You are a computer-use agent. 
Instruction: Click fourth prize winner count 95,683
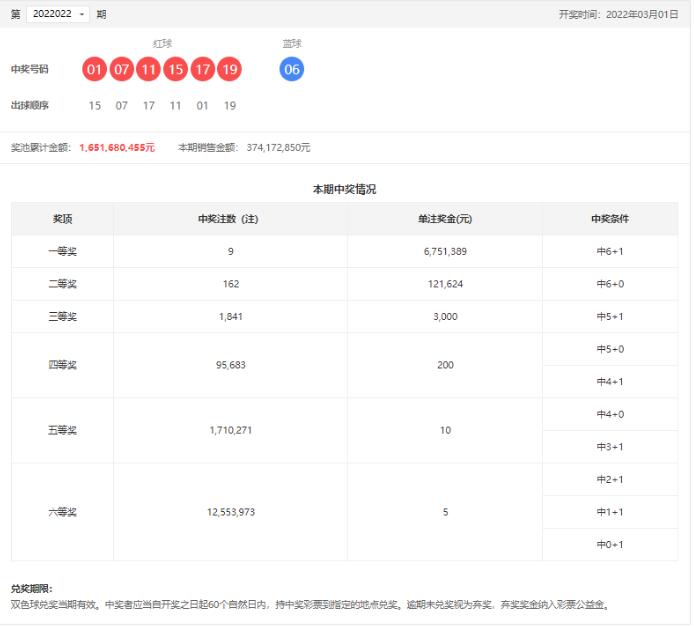[x=231, y=365]
